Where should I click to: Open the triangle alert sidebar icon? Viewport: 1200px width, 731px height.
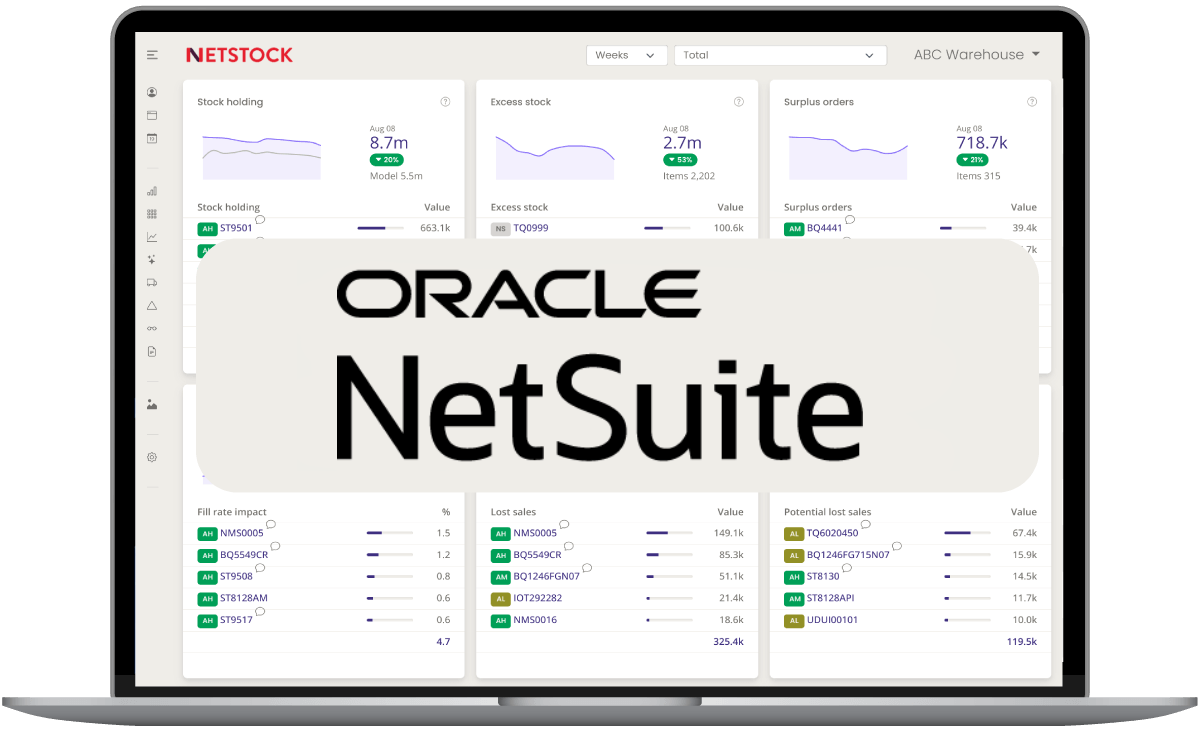(152, 306)
